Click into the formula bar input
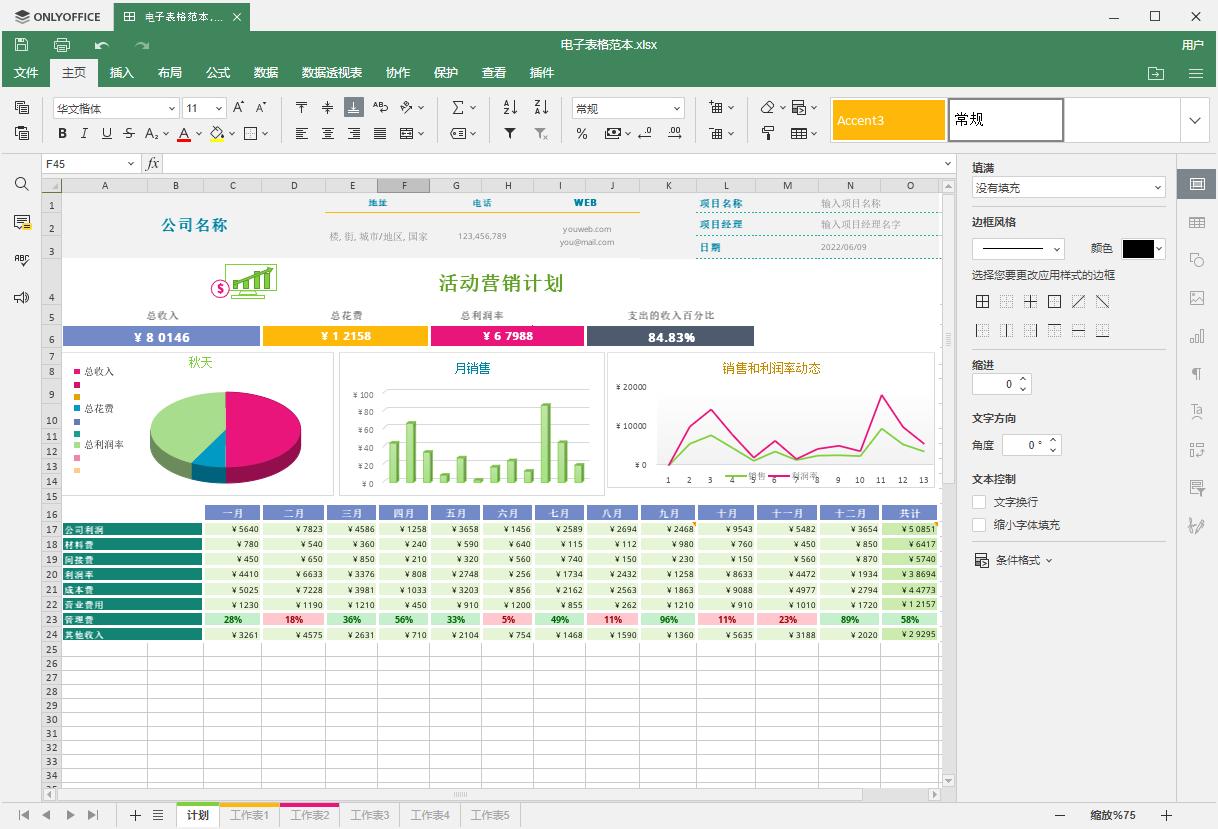 click(550, 164)
